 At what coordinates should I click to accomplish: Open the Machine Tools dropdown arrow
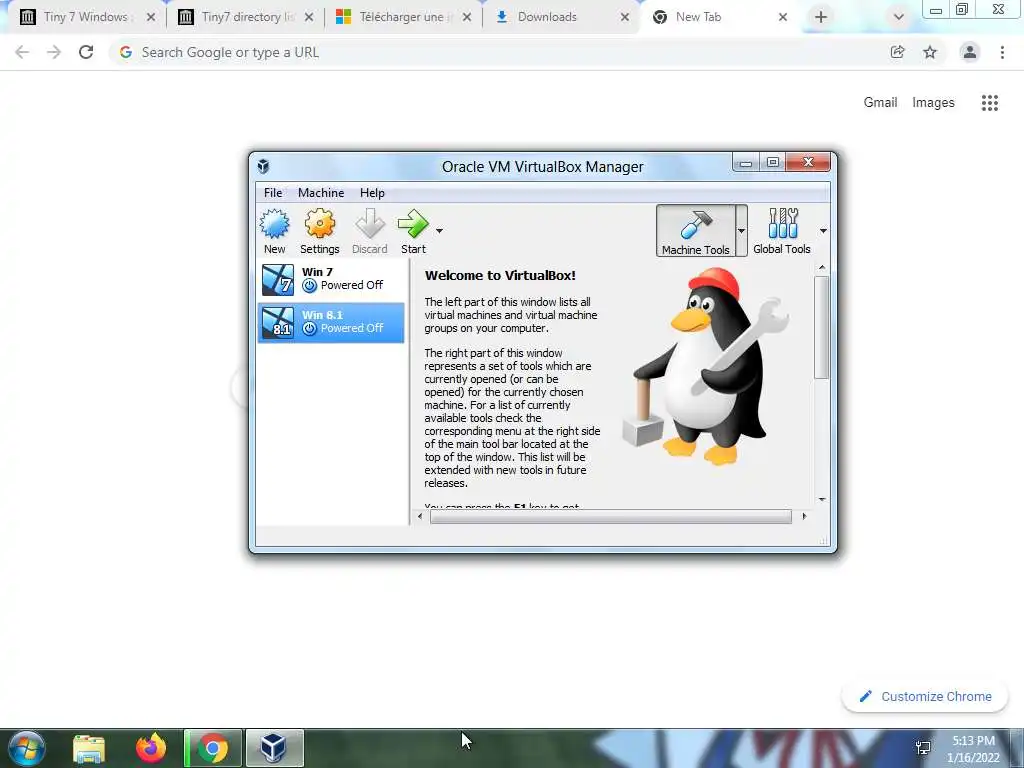pos(741,231)
